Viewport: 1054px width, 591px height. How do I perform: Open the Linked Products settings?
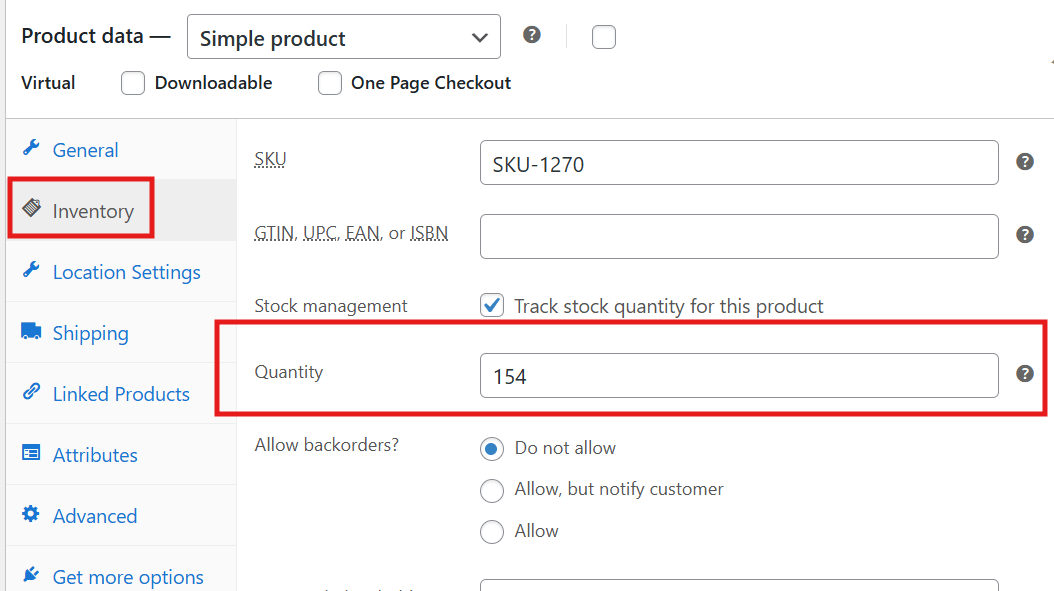[121, 393]
